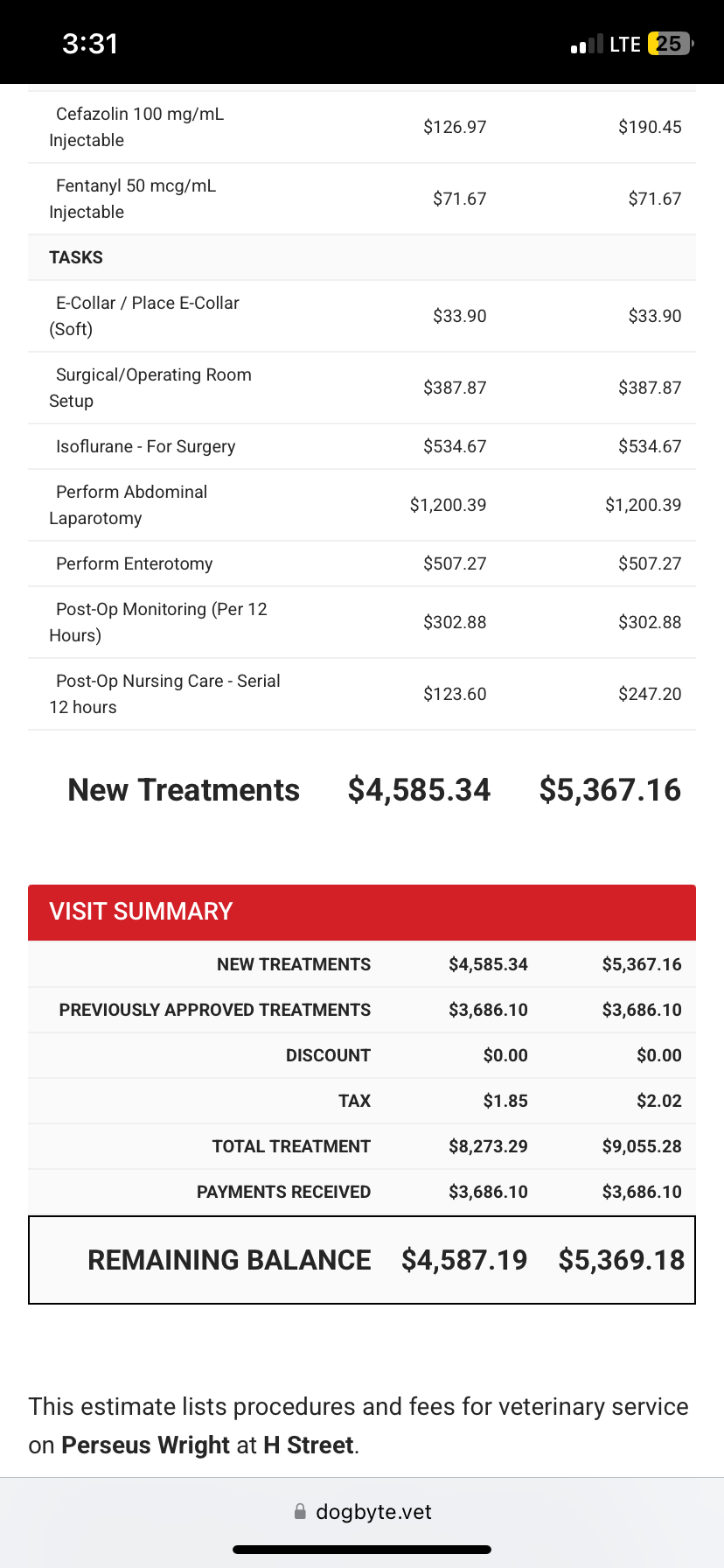The image size is (724, 1568).
Task: Select the Fentanyl 50 mcg/mL Injectable item
Action: [136, 199]
